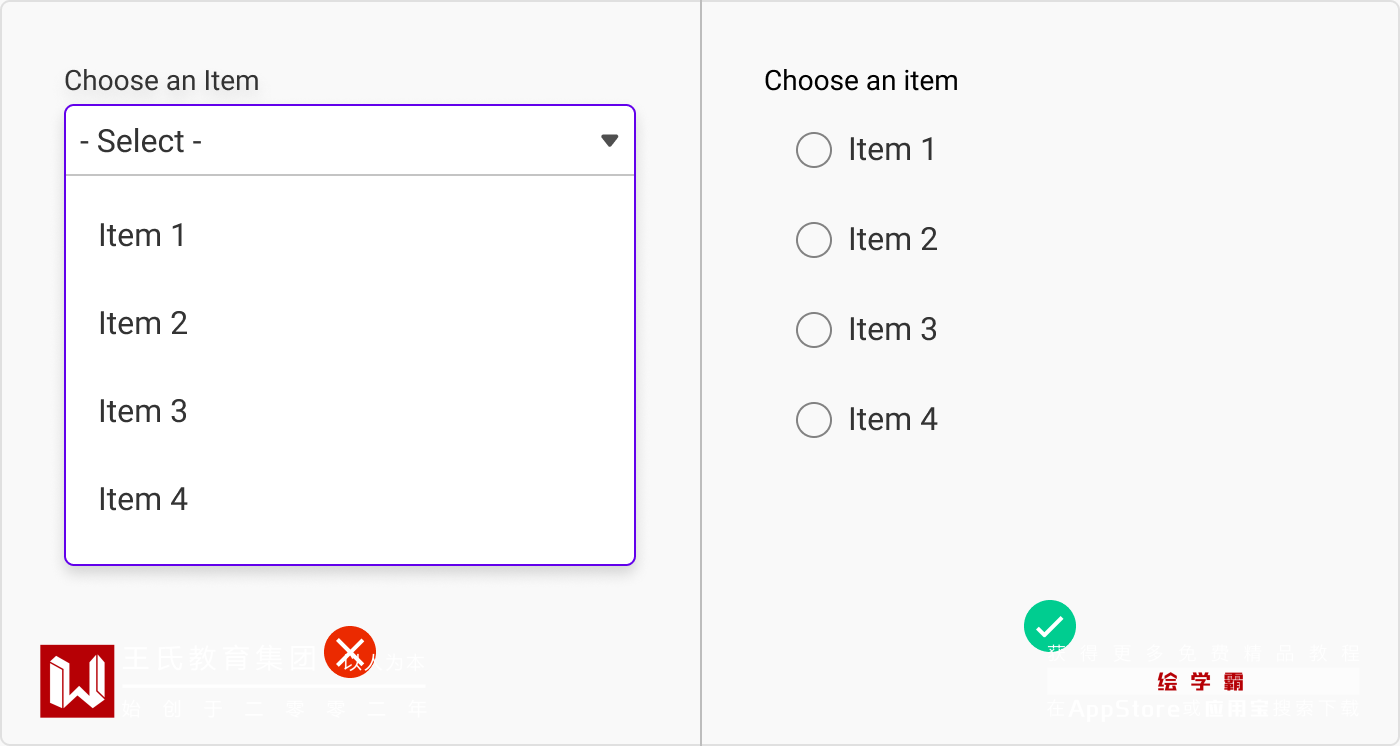This screenshot has height=746, width=1400.
Task: Click the 王氏教育集团 watermark text
Action: coord(220,659)
